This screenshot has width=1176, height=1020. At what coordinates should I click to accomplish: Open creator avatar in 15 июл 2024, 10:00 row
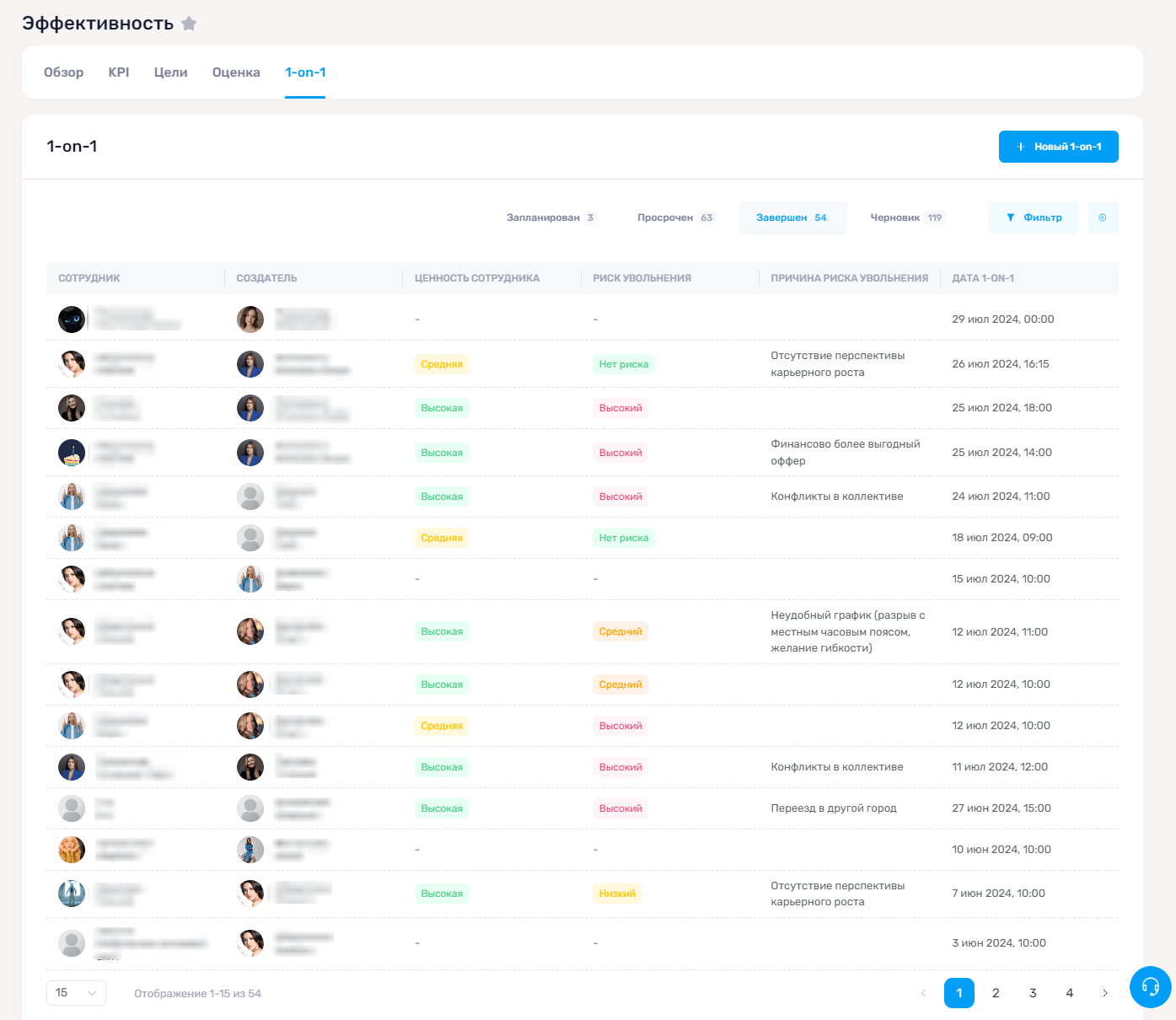click(x=250, y=579)
